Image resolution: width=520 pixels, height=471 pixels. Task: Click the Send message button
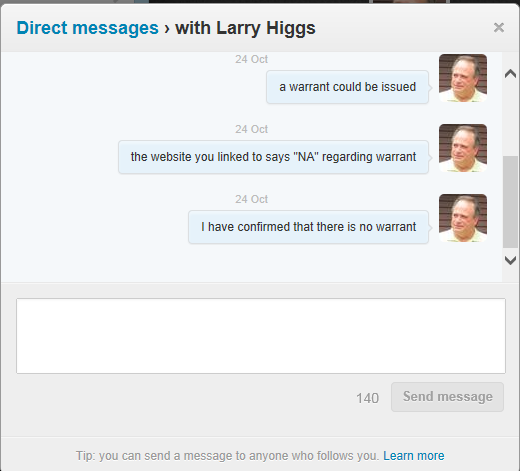click(447, 397)
